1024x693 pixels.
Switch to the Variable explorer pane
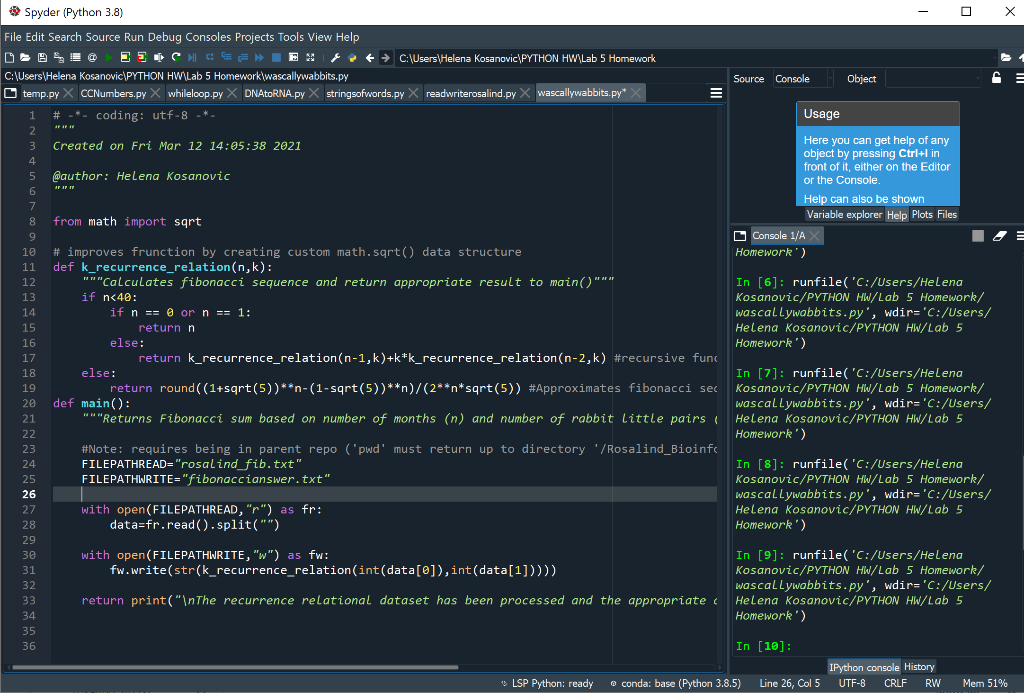point(844,214)
